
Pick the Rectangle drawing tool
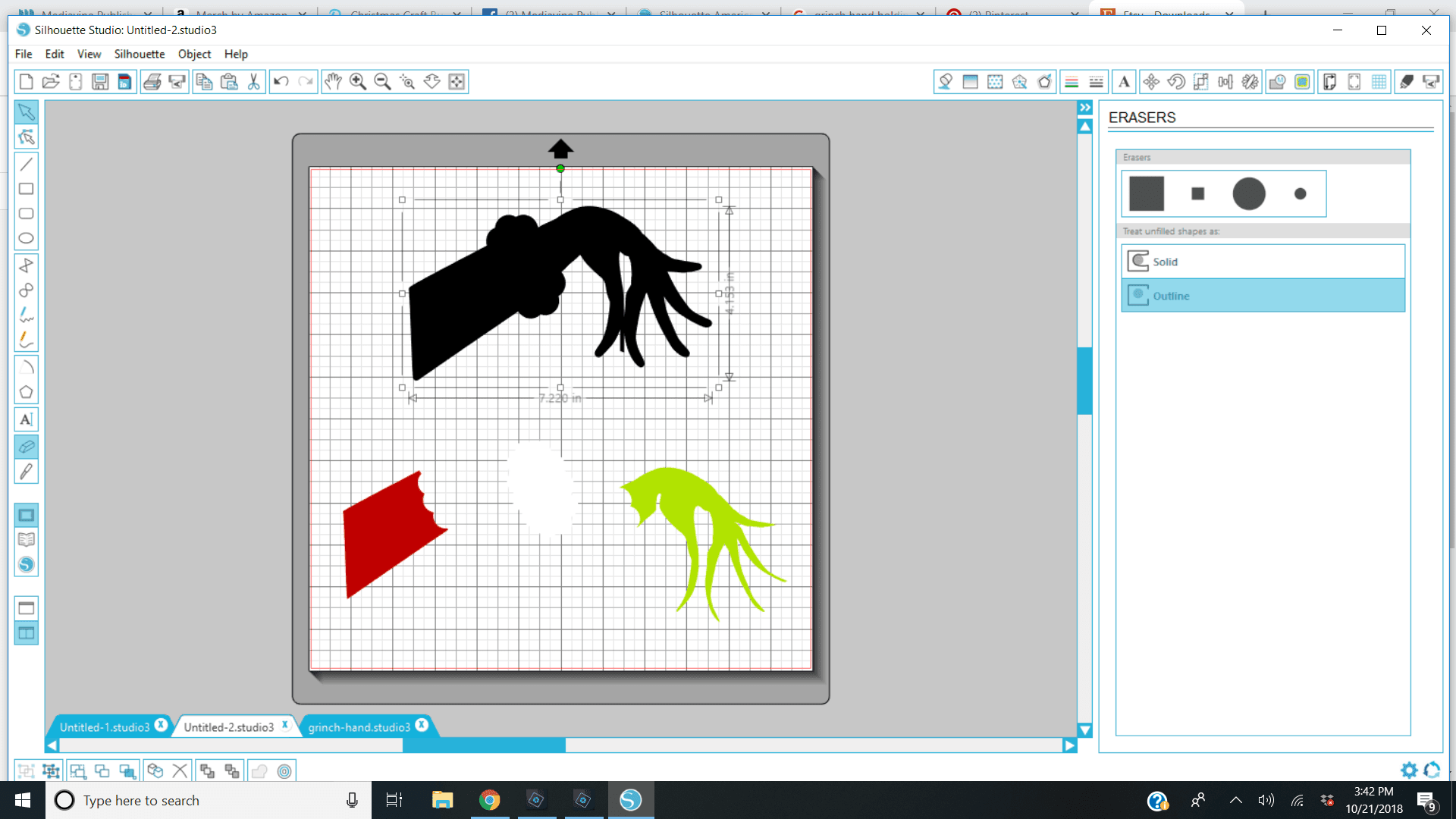tap(27, 189)
